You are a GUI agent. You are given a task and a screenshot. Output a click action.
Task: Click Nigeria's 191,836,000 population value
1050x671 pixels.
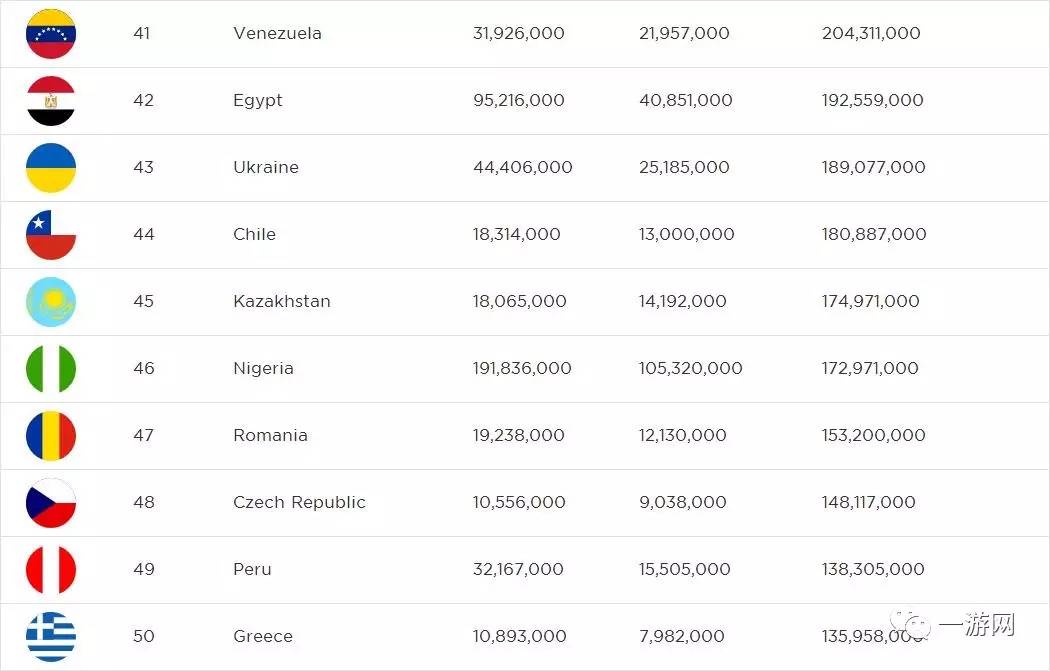tap(522, 369)
